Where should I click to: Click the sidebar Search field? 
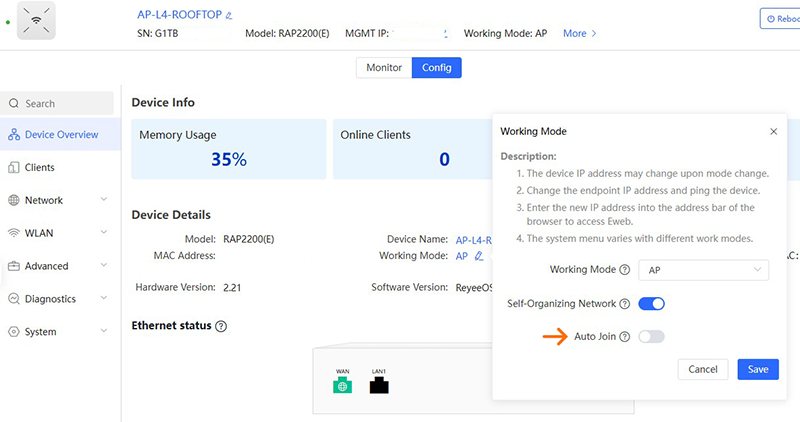coord(60,103)
